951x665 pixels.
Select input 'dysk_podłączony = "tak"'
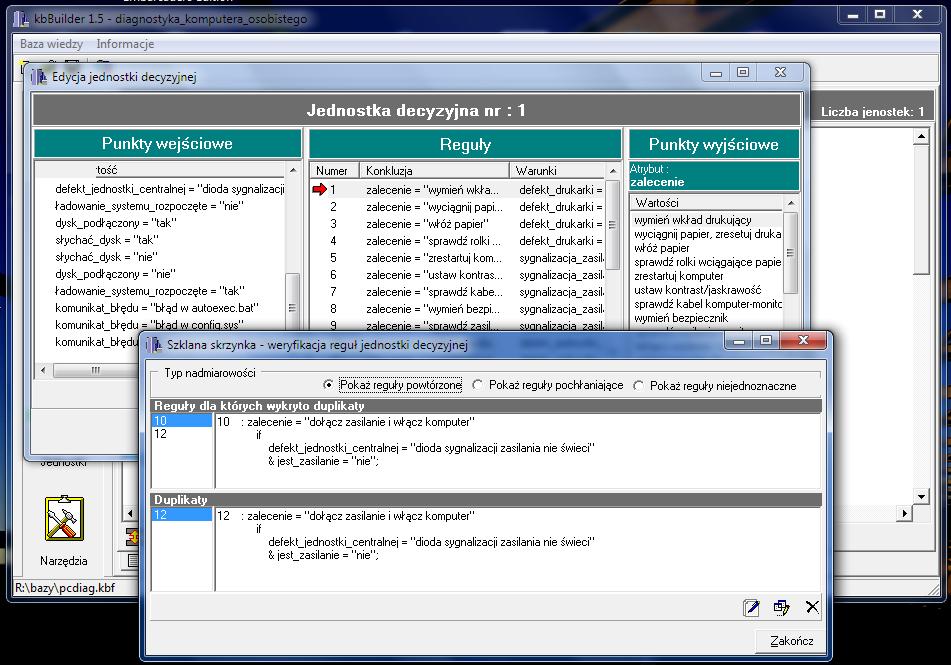(115, 223)
